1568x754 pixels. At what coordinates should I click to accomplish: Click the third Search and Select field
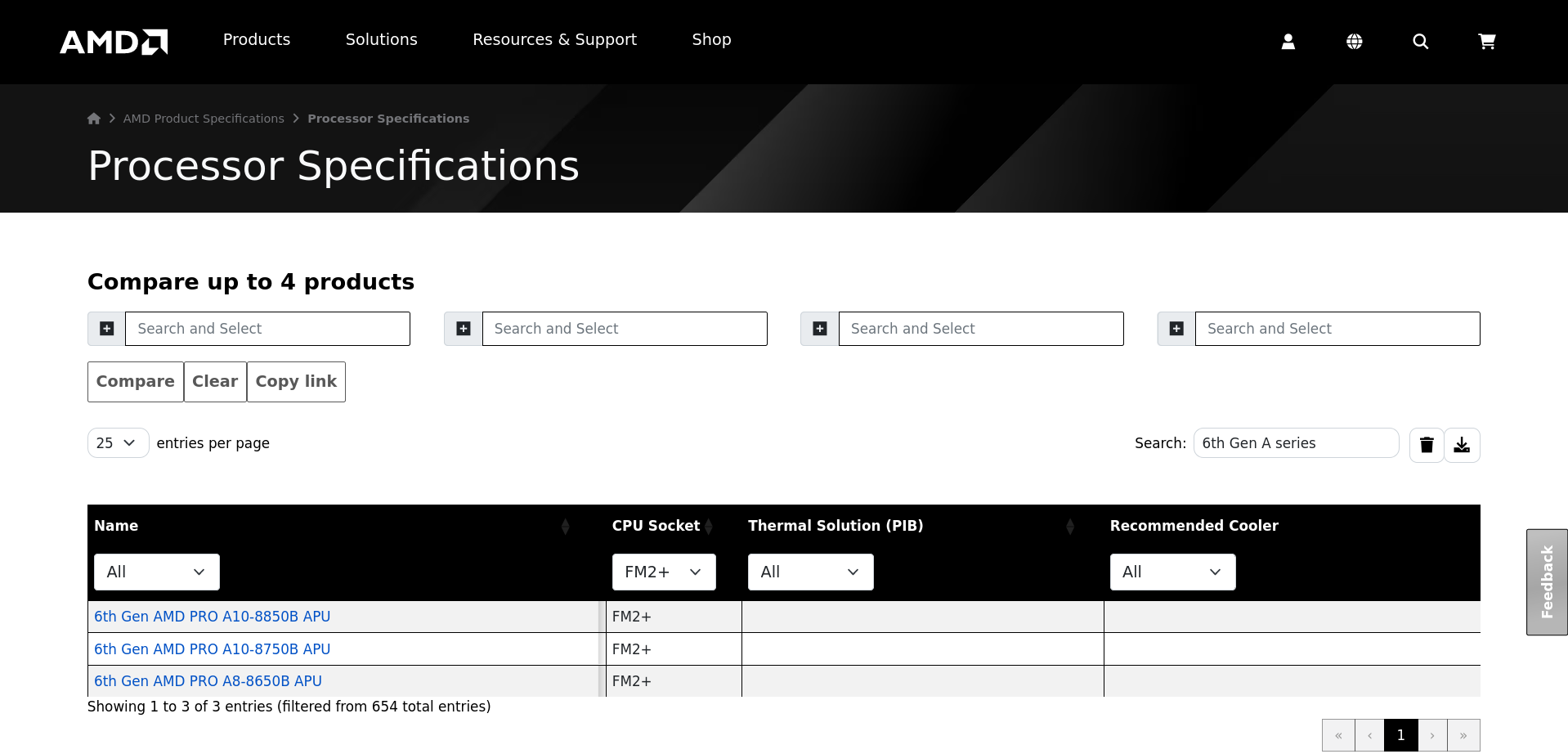click(981, 329)
